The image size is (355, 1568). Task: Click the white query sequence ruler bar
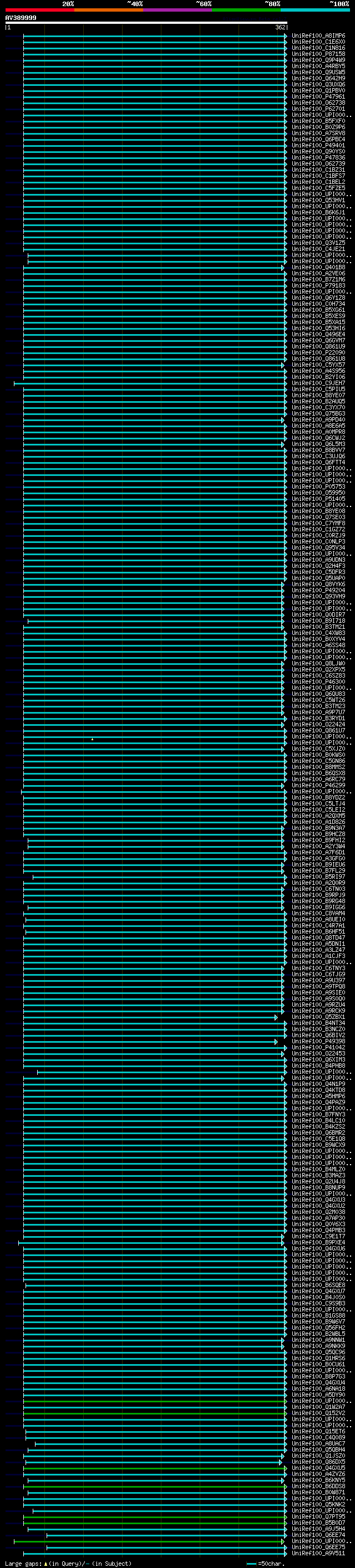146,23
